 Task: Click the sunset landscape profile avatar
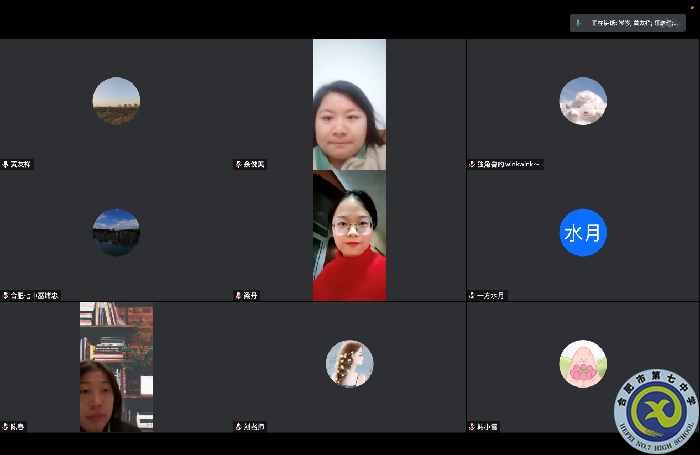click(x=116, y=101)
